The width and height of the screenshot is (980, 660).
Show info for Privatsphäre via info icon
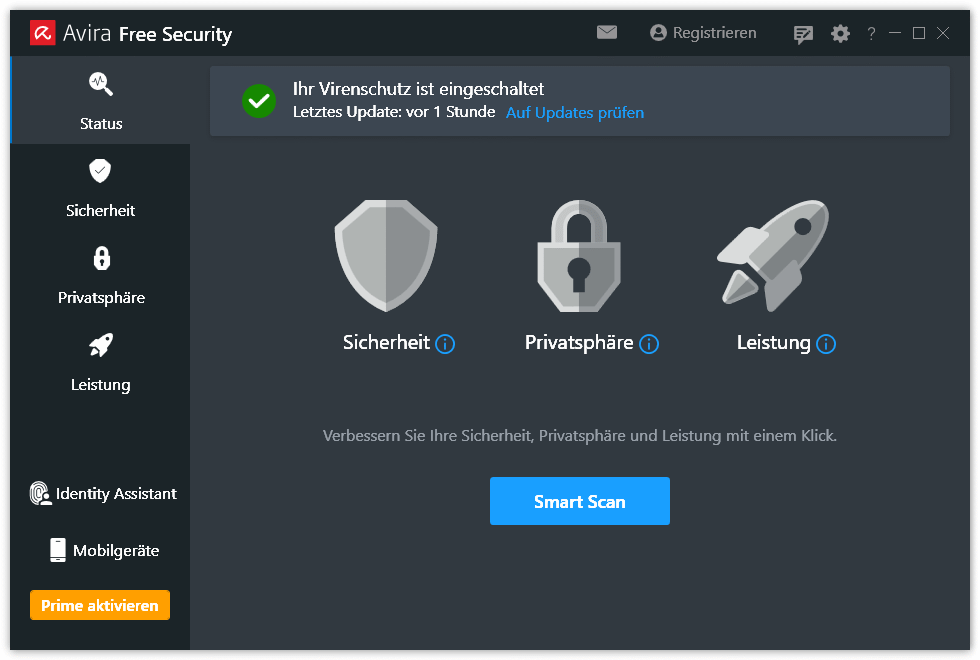point(649,344)
